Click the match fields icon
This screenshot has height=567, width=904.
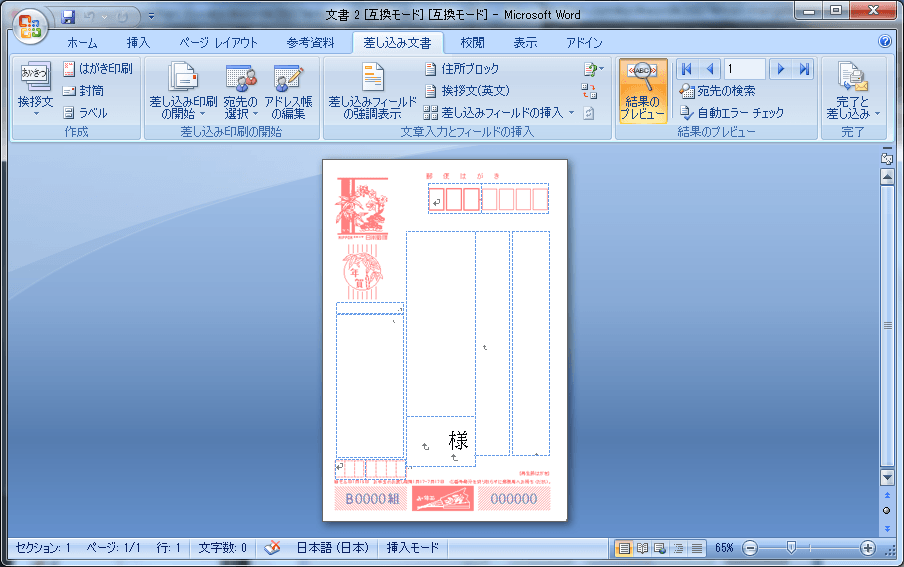pyautogui.click(x=589, y=91)
